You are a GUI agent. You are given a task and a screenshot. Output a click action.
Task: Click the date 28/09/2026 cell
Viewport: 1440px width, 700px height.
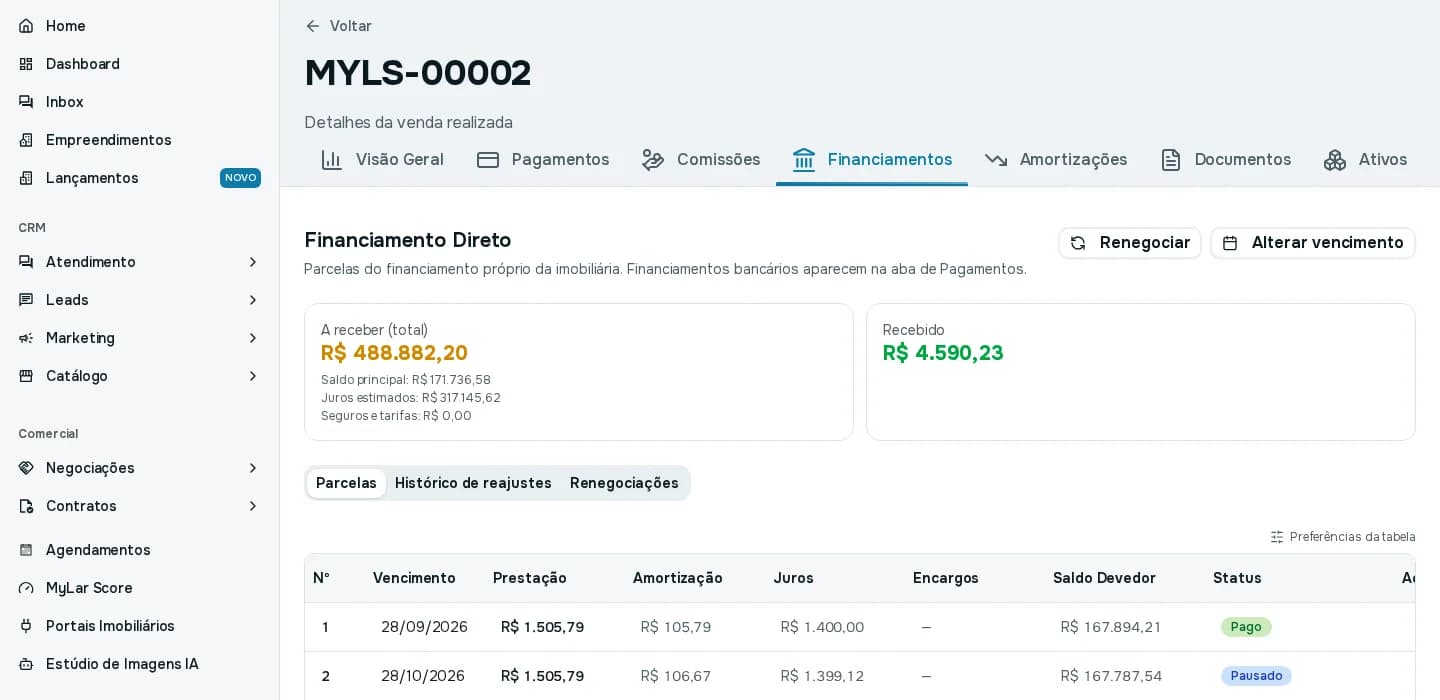pos(424,627)
